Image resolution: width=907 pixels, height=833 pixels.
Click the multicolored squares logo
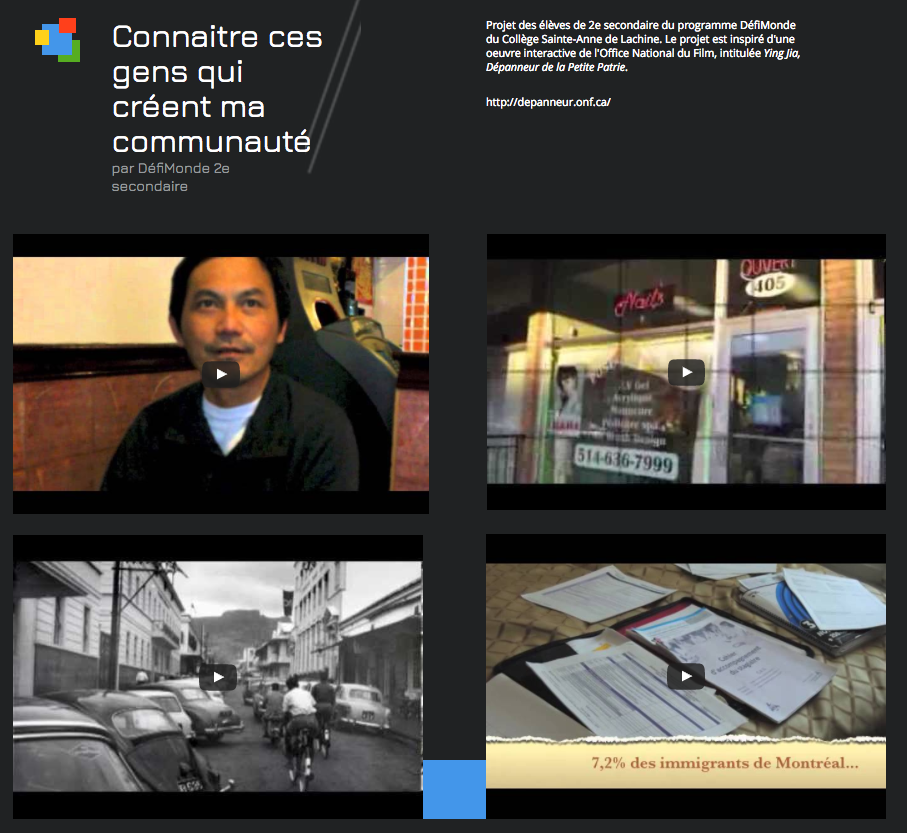point(57,40)
